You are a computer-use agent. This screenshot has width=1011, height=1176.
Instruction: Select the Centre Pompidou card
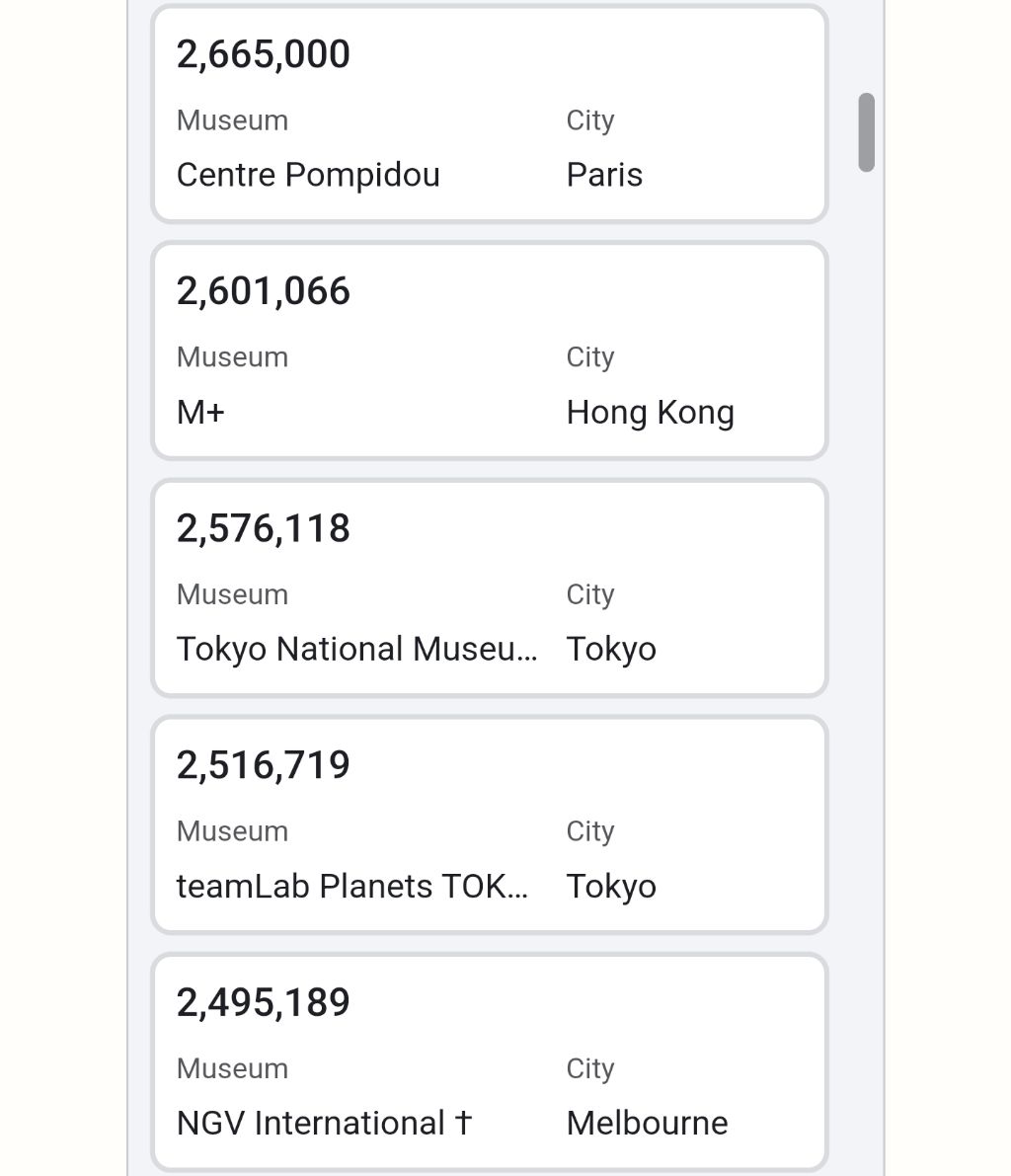(x=490, y=114)
